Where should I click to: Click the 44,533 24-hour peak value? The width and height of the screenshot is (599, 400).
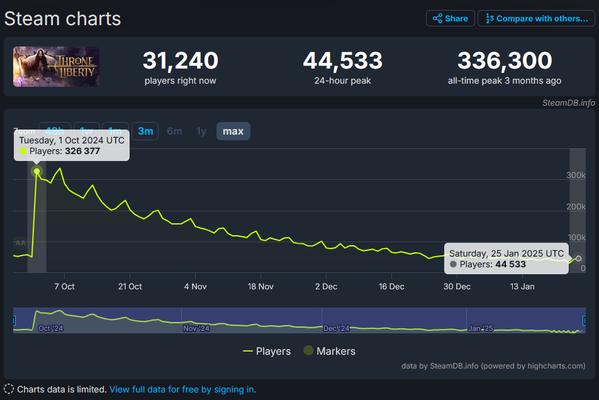tap(343, 60)
